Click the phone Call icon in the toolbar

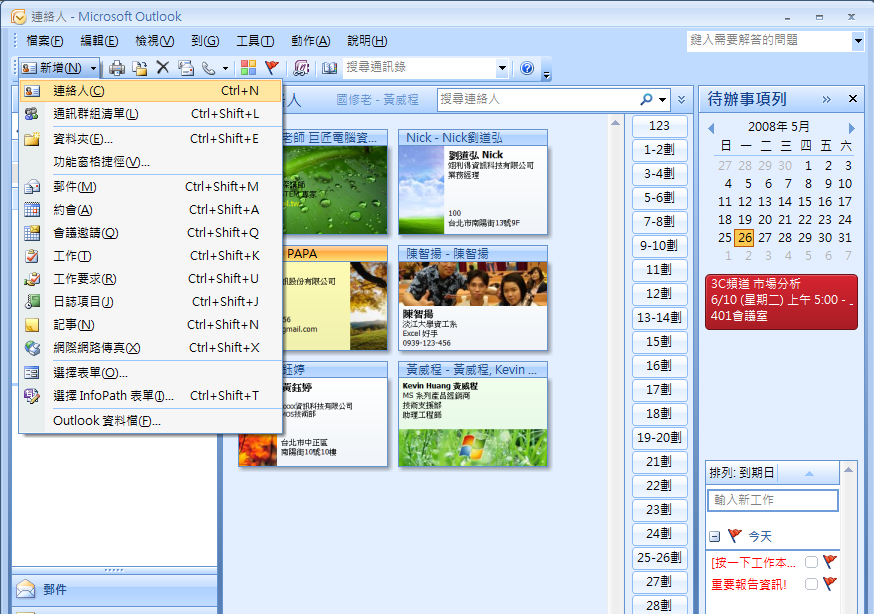pos(208,68)
